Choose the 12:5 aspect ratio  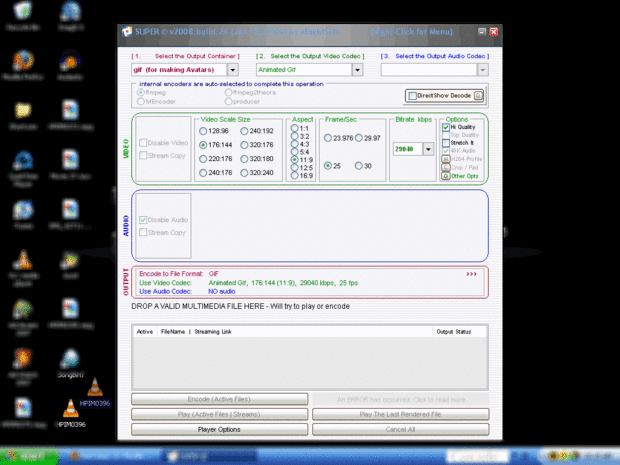tap(294, 168)
